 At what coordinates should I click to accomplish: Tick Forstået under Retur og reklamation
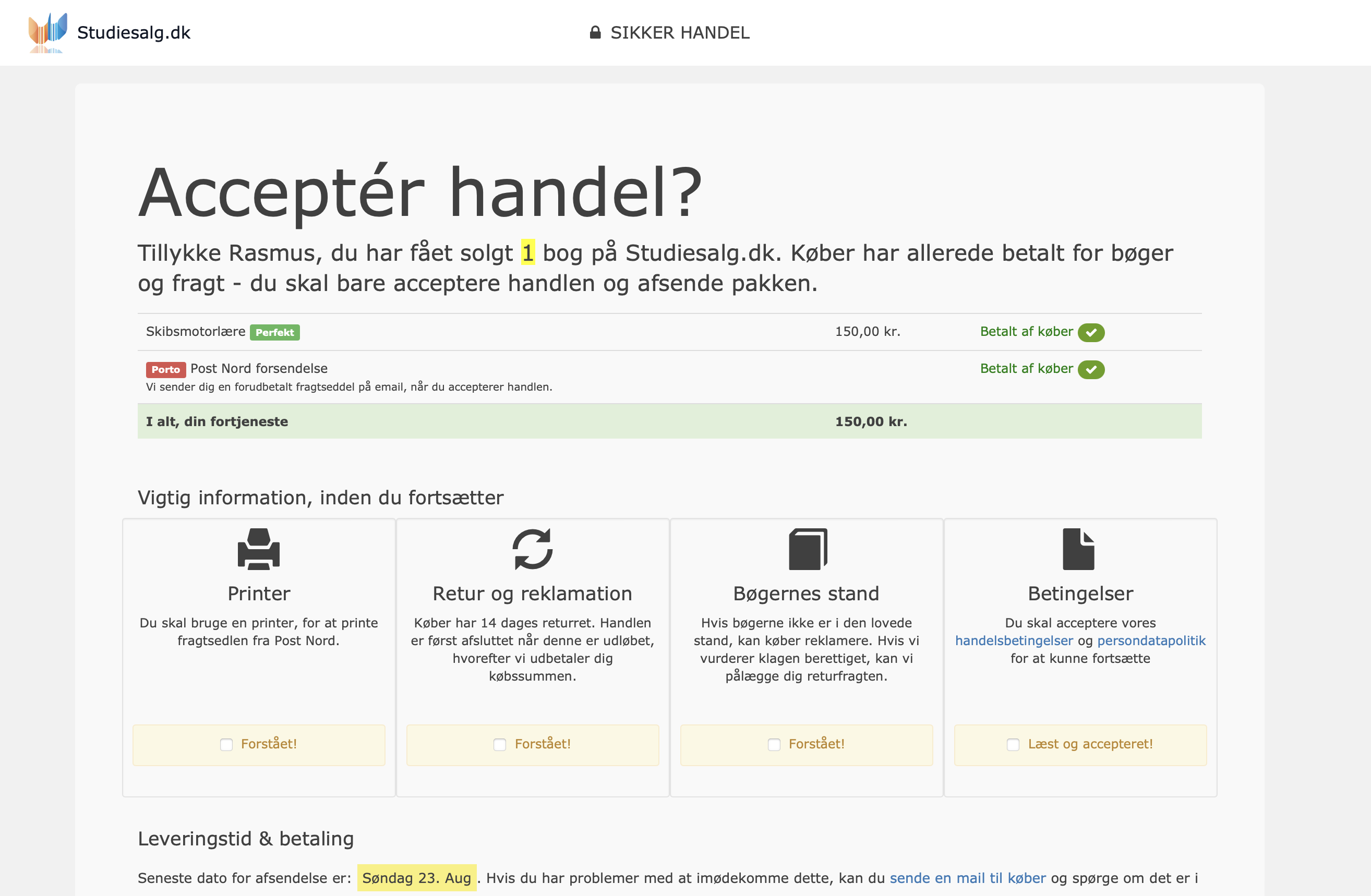click(500, 745)
